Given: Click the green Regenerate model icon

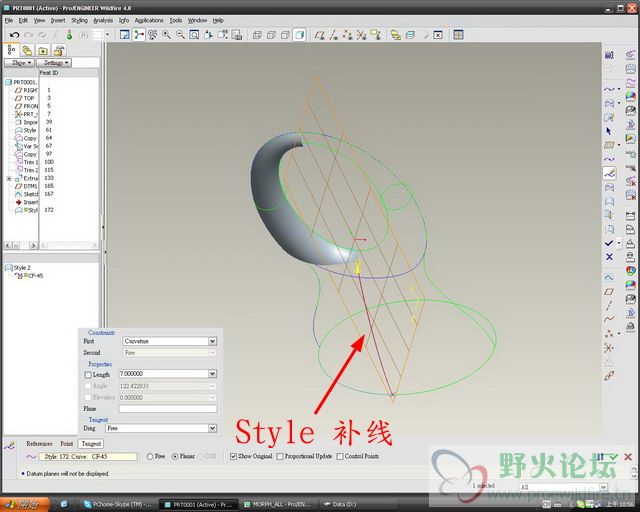Looking at the screenshot, I should [x=69, y=35].
